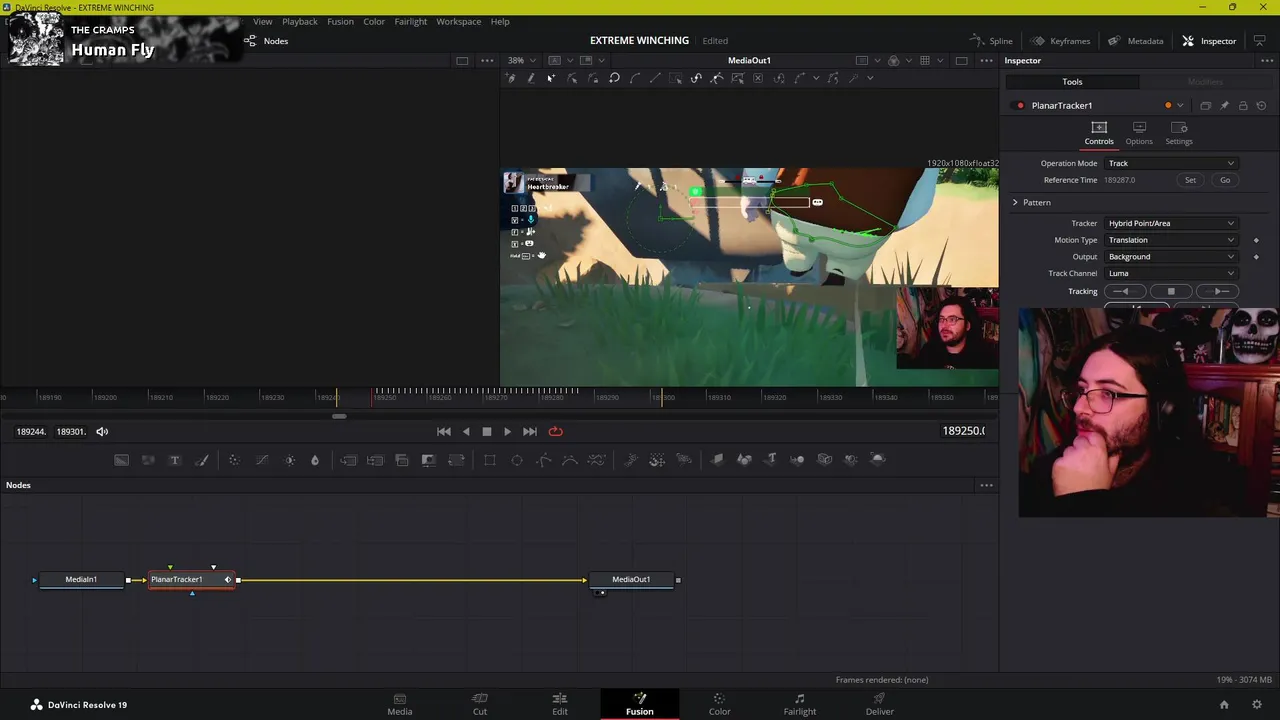Switch to the Settings tab in Inspector

[1179, 133]
